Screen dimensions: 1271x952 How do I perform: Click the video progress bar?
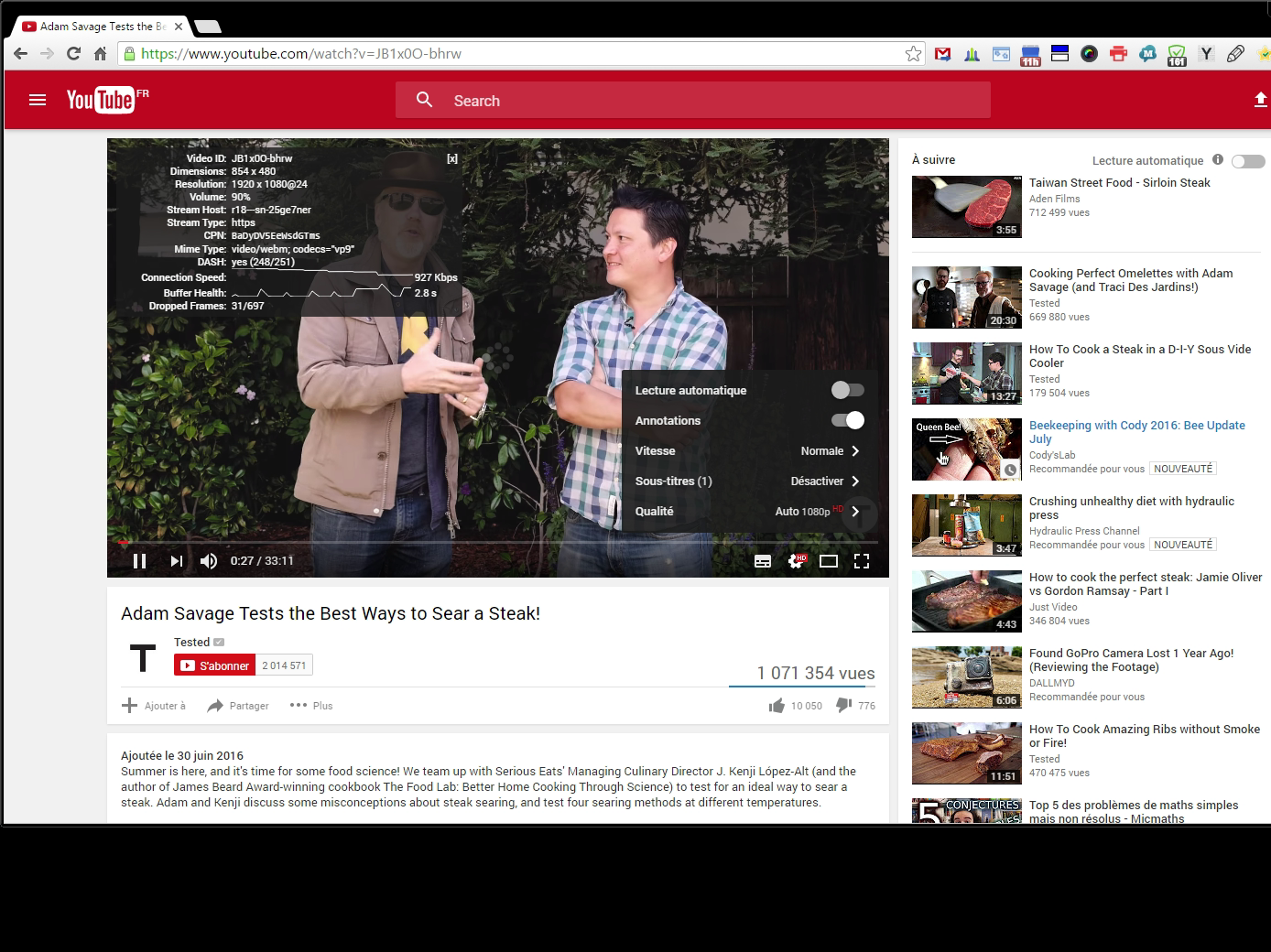[494, 543]
